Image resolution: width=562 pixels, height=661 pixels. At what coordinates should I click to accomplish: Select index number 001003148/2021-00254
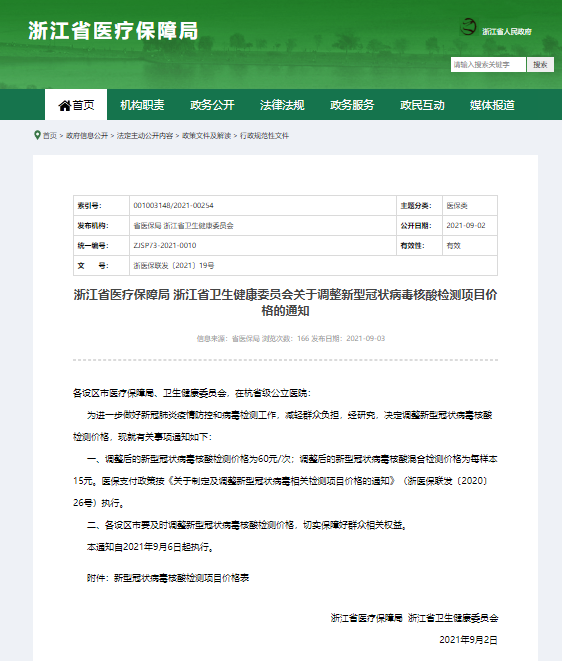point(173,205)
